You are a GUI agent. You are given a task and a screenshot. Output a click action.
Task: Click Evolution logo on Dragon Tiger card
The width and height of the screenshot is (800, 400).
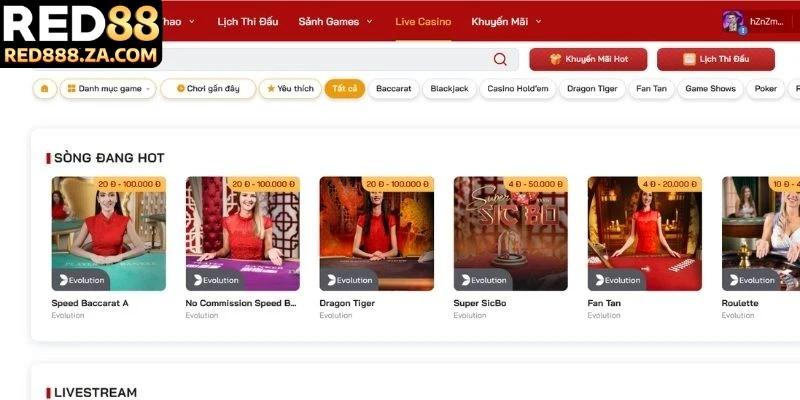[348, 280]
